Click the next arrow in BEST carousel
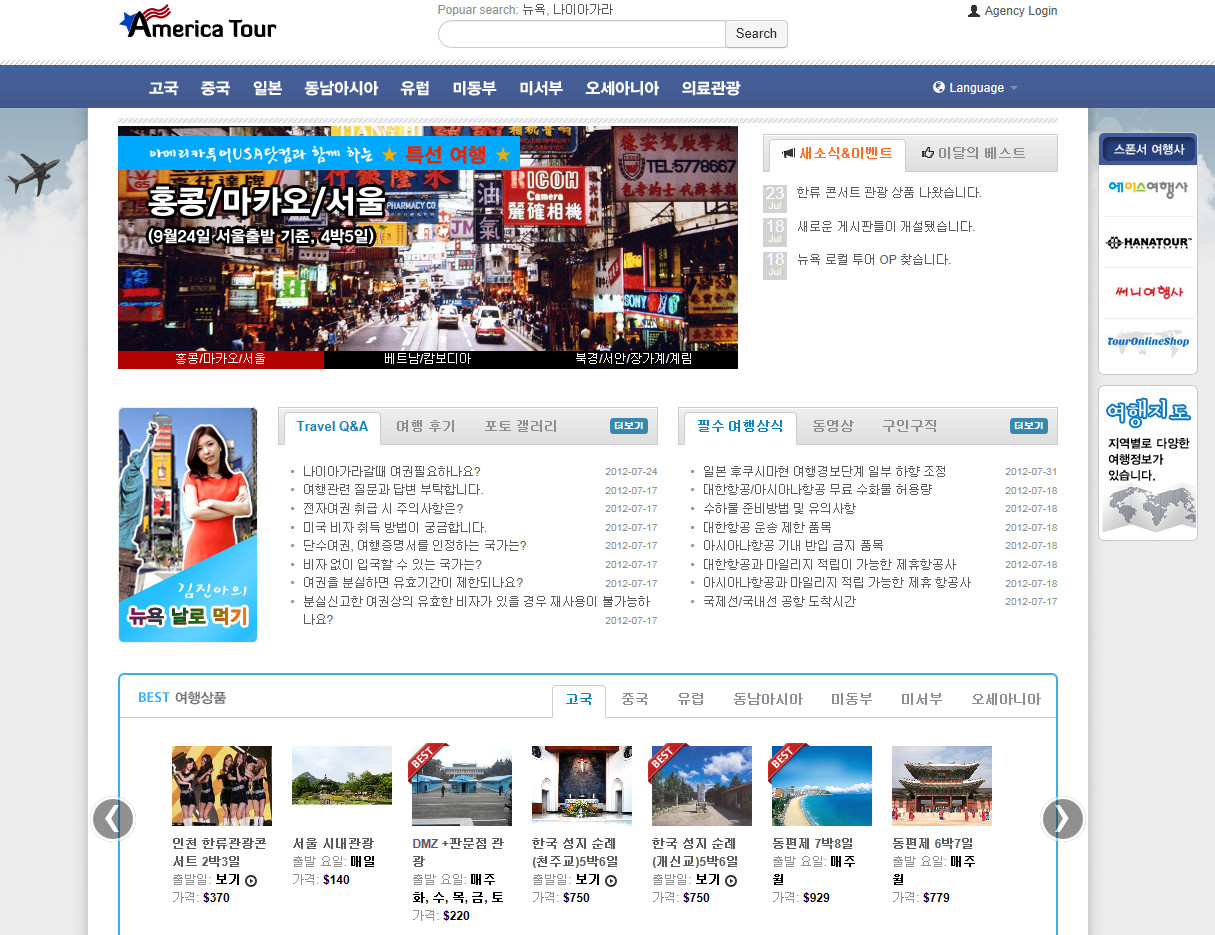 pos(1062,819)
